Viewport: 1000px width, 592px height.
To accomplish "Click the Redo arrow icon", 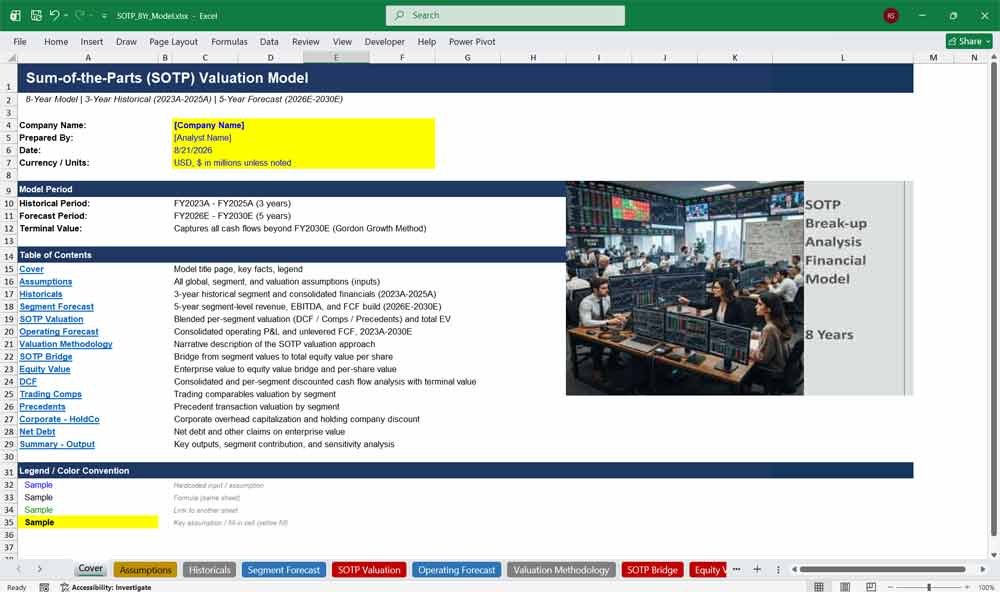I will pos(80,15).
